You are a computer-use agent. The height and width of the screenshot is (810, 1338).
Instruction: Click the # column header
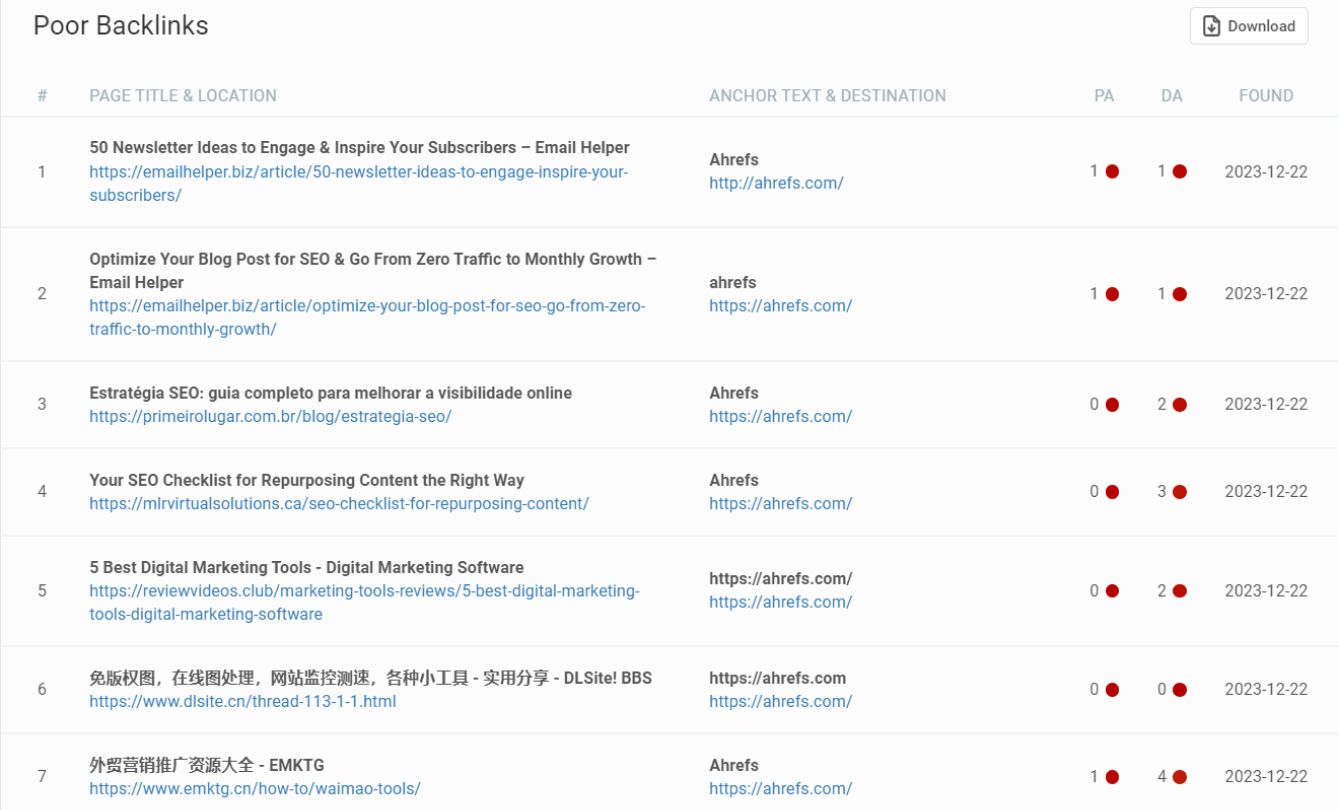point(42,96)
